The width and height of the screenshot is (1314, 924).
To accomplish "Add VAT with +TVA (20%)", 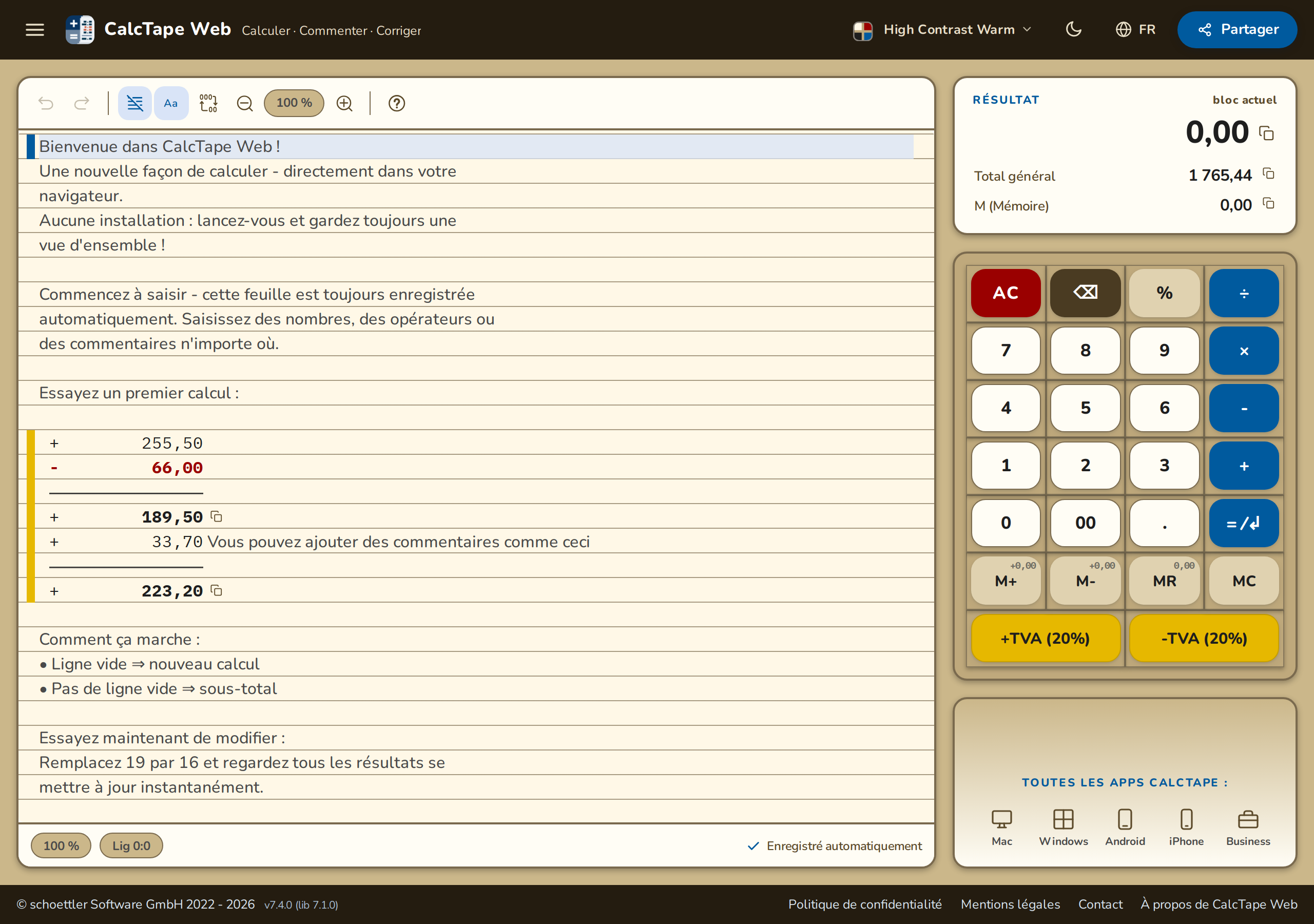I will (x=1045, y=638).
